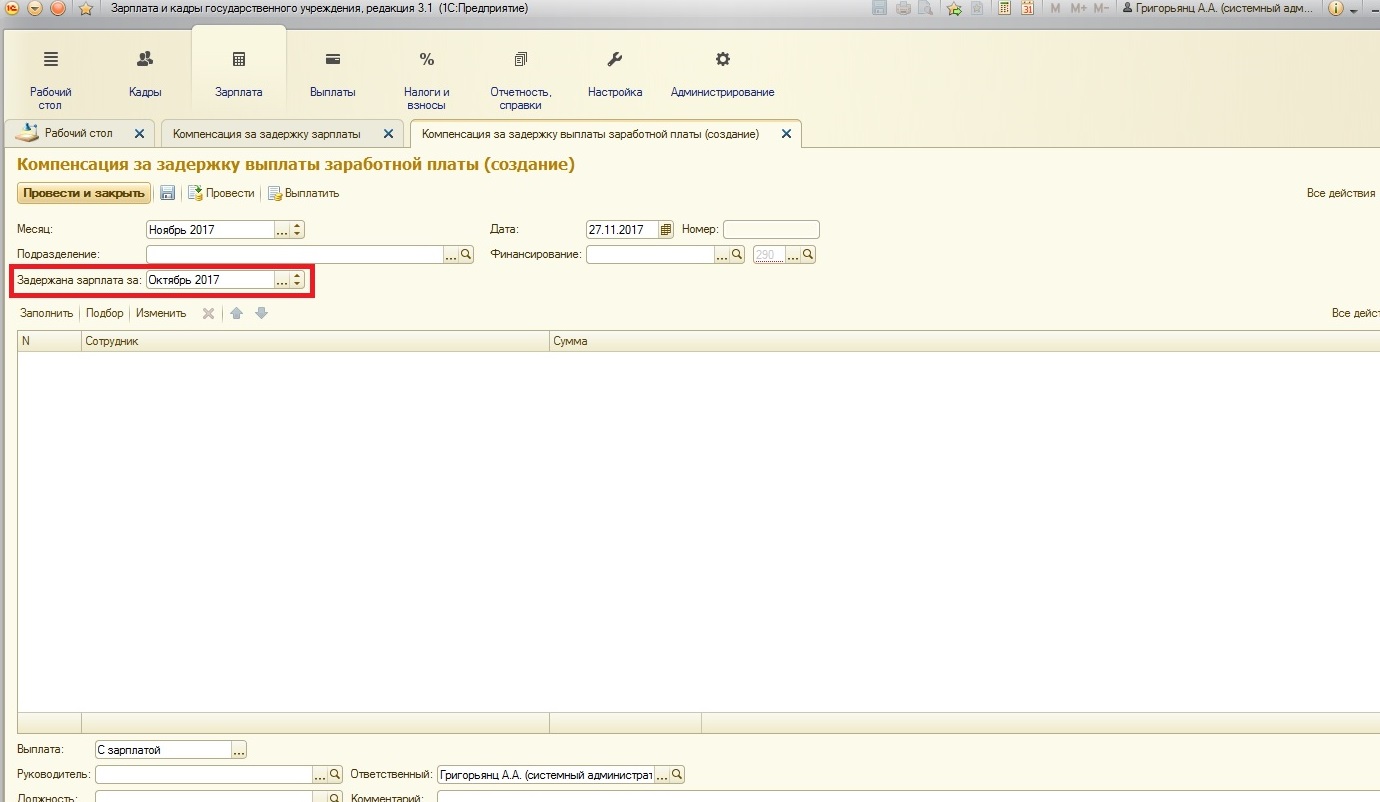Switch to the Рабочий стол tab
The width and height of the screenshot is (1380, 802).
(79, 133)
